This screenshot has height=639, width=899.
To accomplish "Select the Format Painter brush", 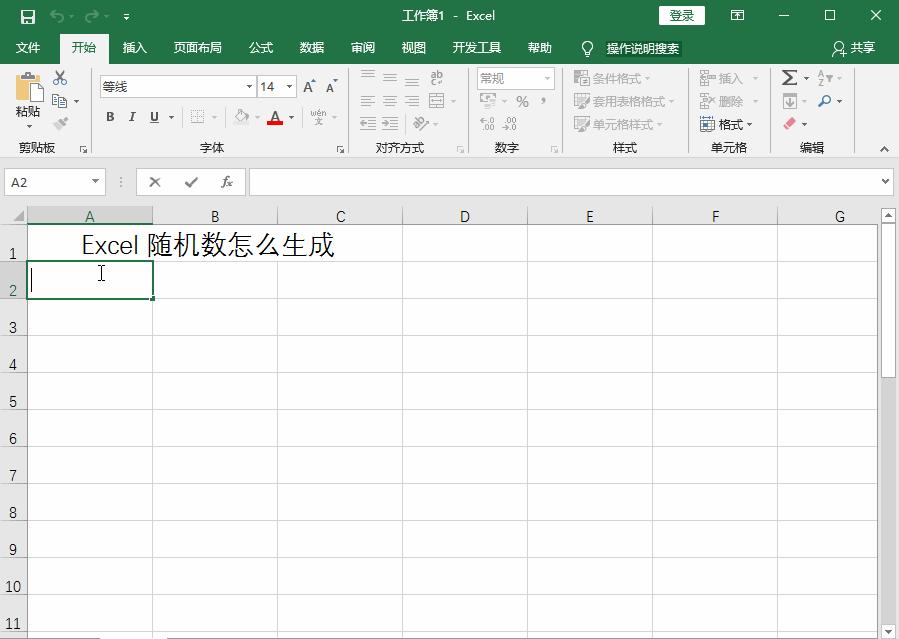I will [x=60, y=123].
